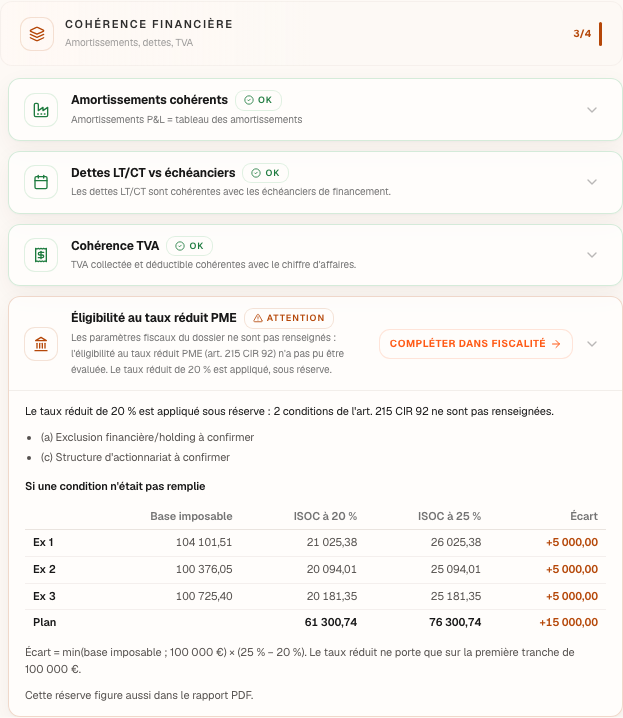The image size is (623, 718).
Task: Select the Dettes LT/CT vs échéanciers heading
Action: pos(153,173)
